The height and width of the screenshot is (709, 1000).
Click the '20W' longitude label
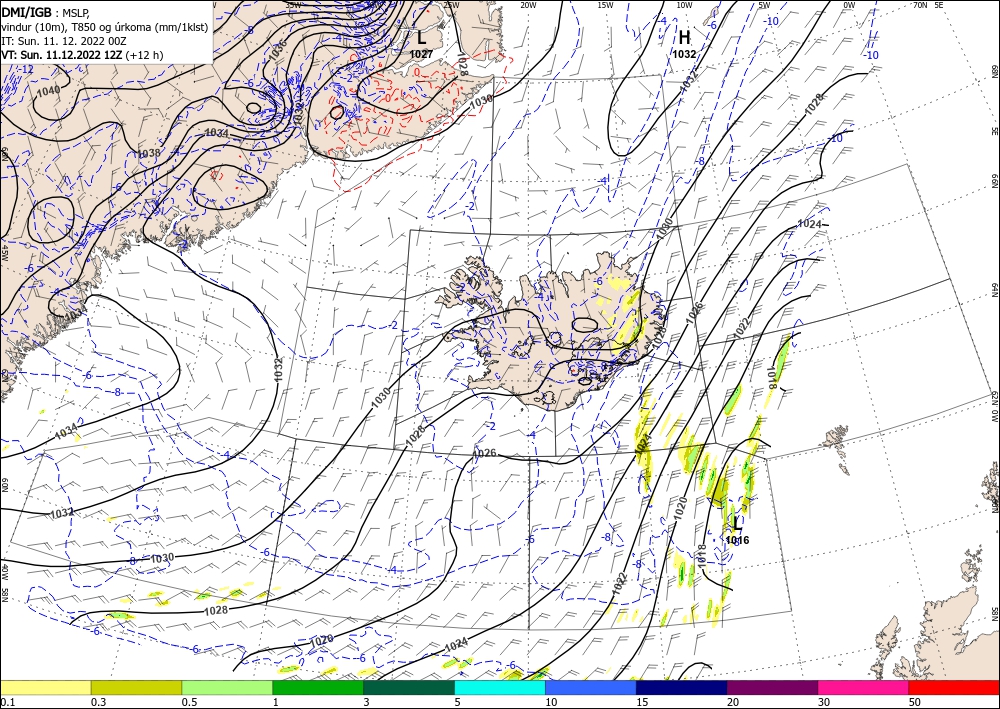click(527, 5)
